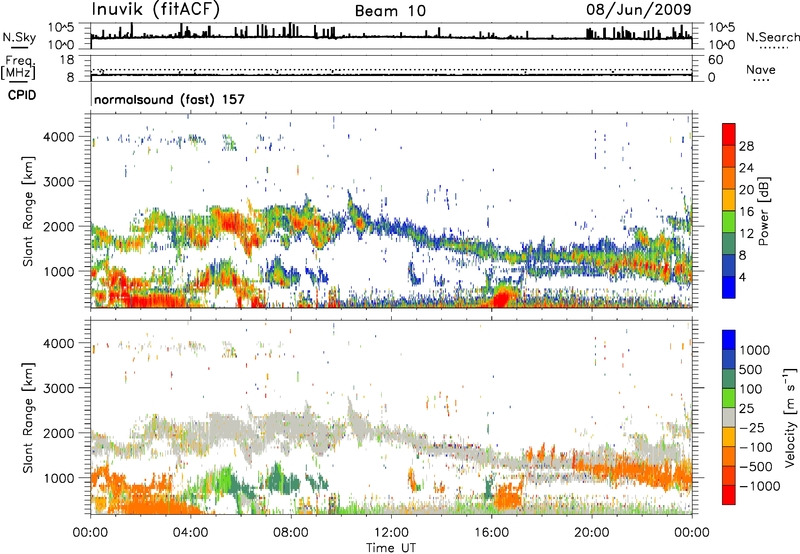
Task: Click the '04:00' time tick label
Action: (x=190, y=533)
